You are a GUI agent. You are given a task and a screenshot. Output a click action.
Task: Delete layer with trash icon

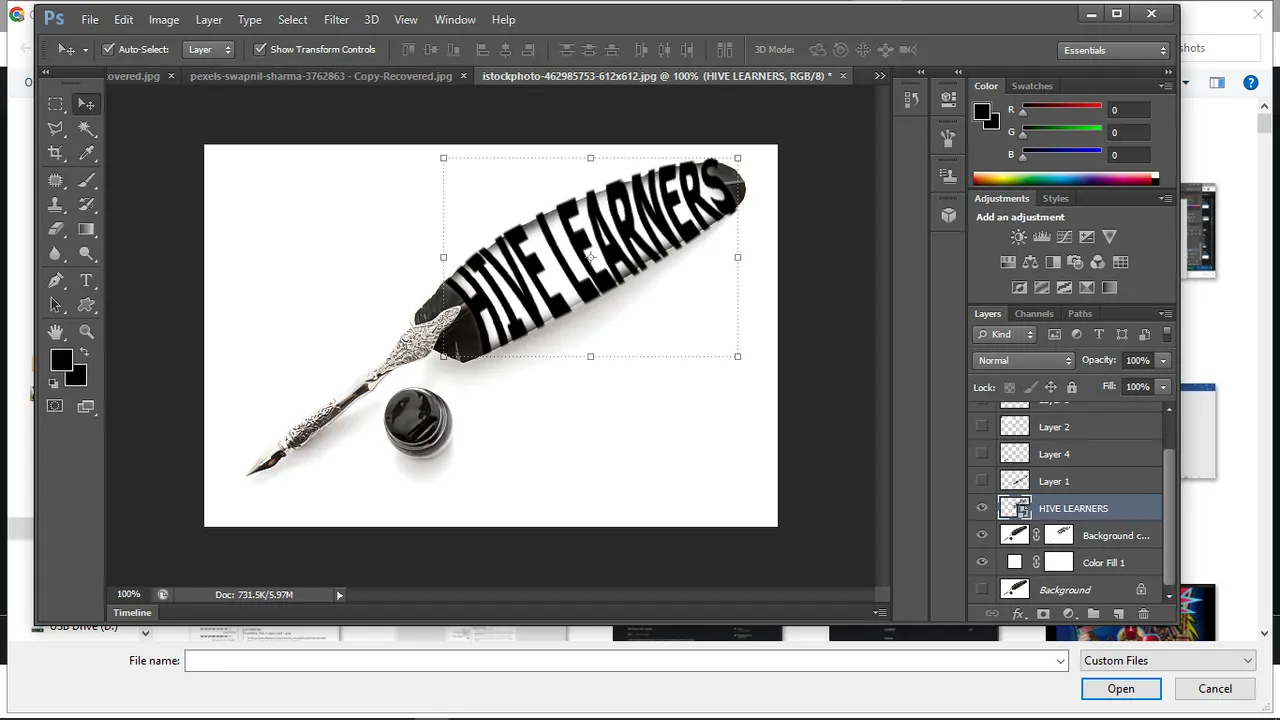1144,613
